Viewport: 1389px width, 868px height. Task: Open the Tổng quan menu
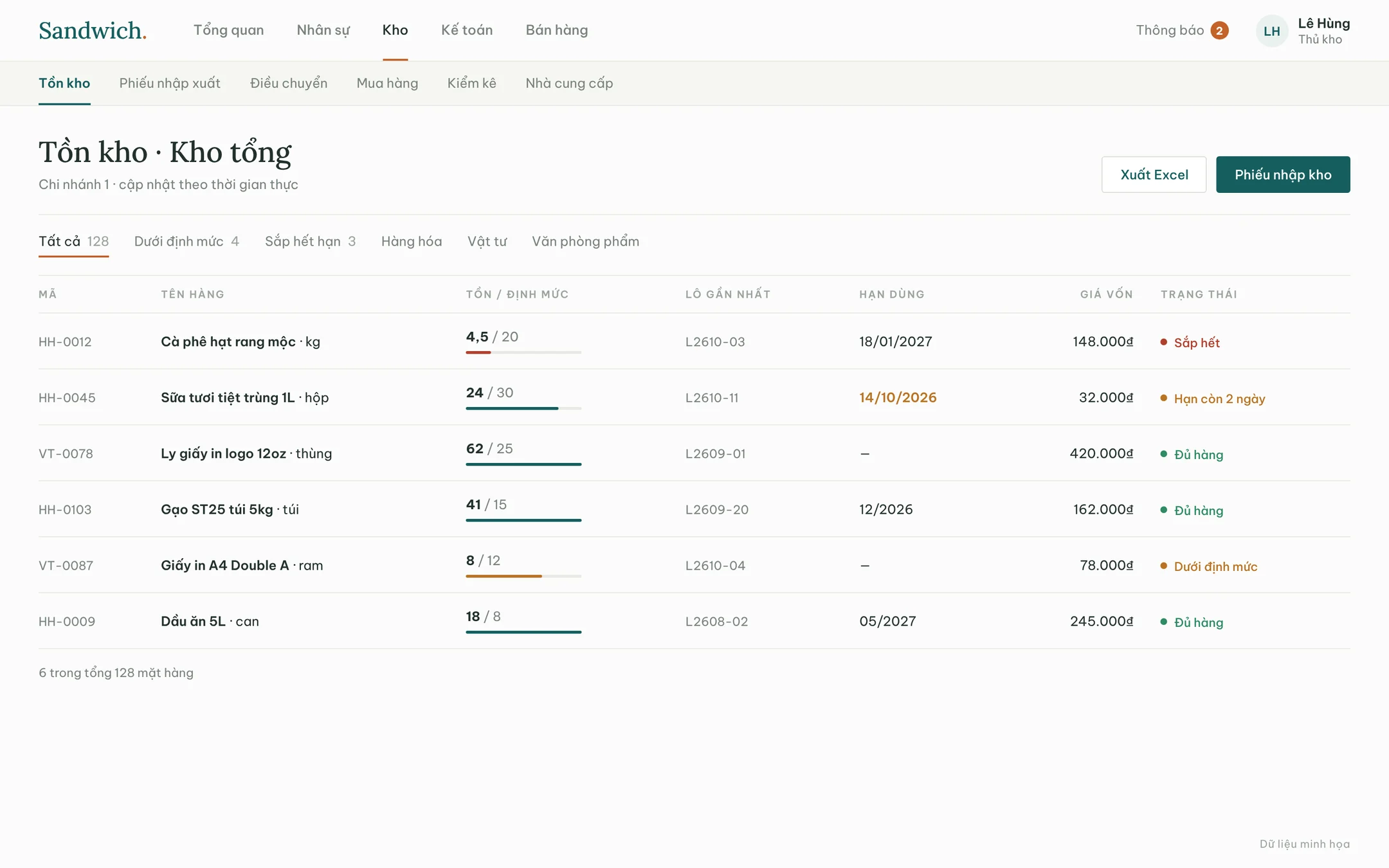[x=228, y=30]
